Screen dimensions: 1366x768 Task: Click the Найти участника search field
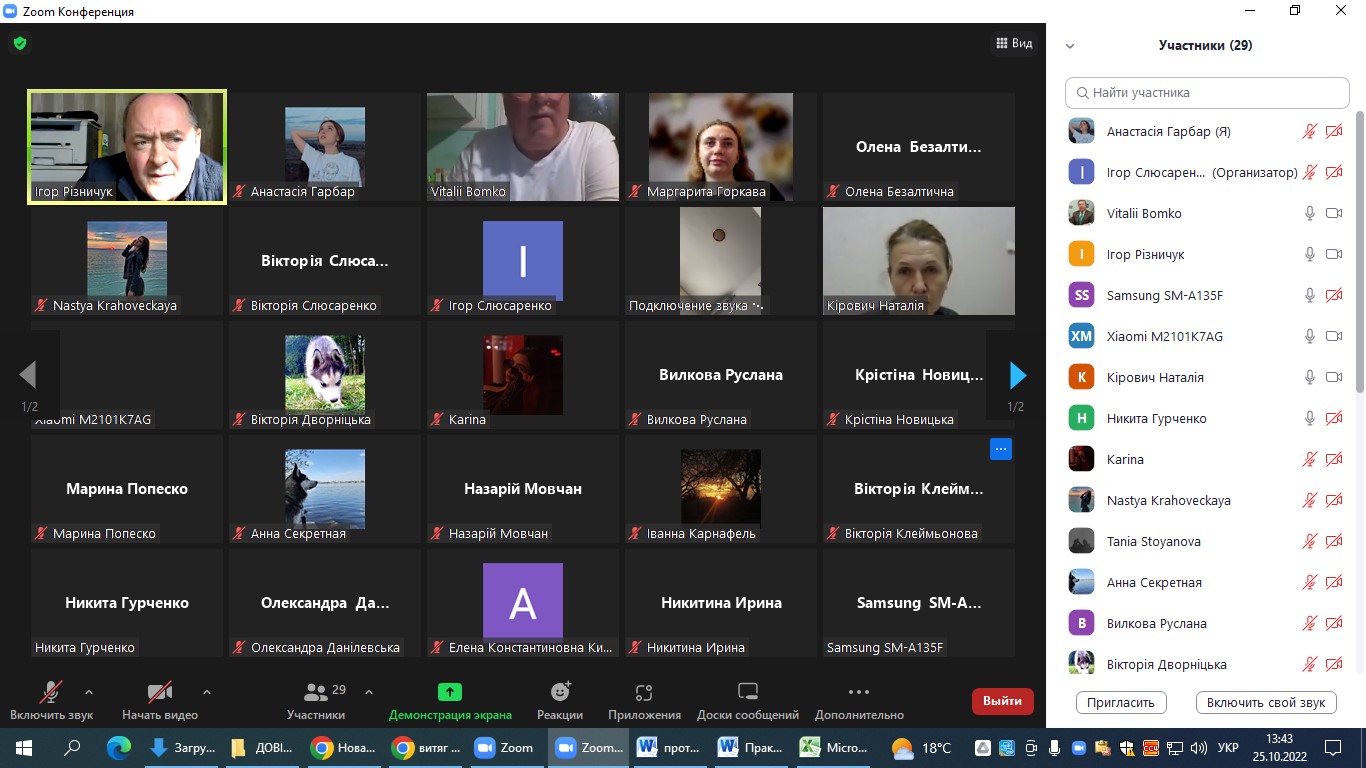point(1207,93)
